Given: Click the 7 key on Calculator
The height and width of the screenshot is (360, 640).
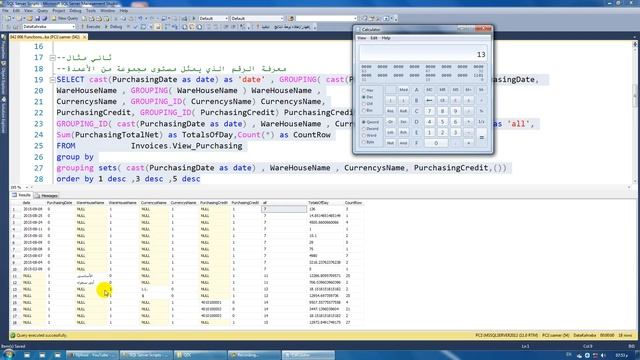Looking at the screenshot, I should pos(429,111).
